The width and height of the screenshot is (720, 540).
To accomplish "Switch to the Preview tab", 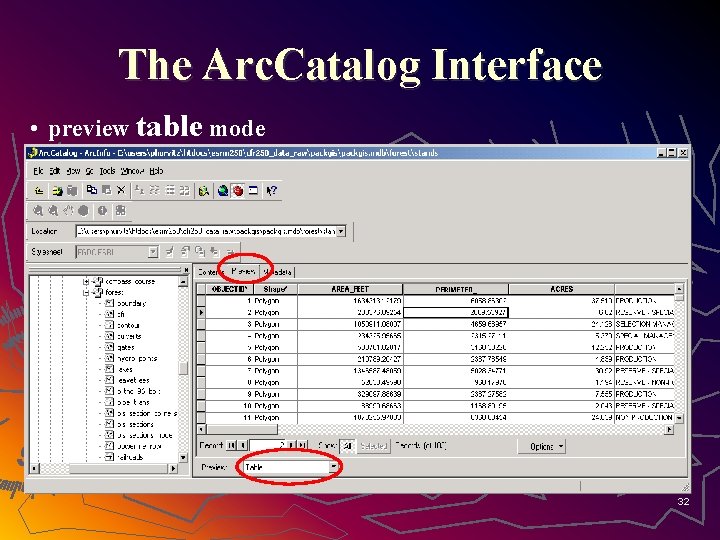I will click(243, 271).
